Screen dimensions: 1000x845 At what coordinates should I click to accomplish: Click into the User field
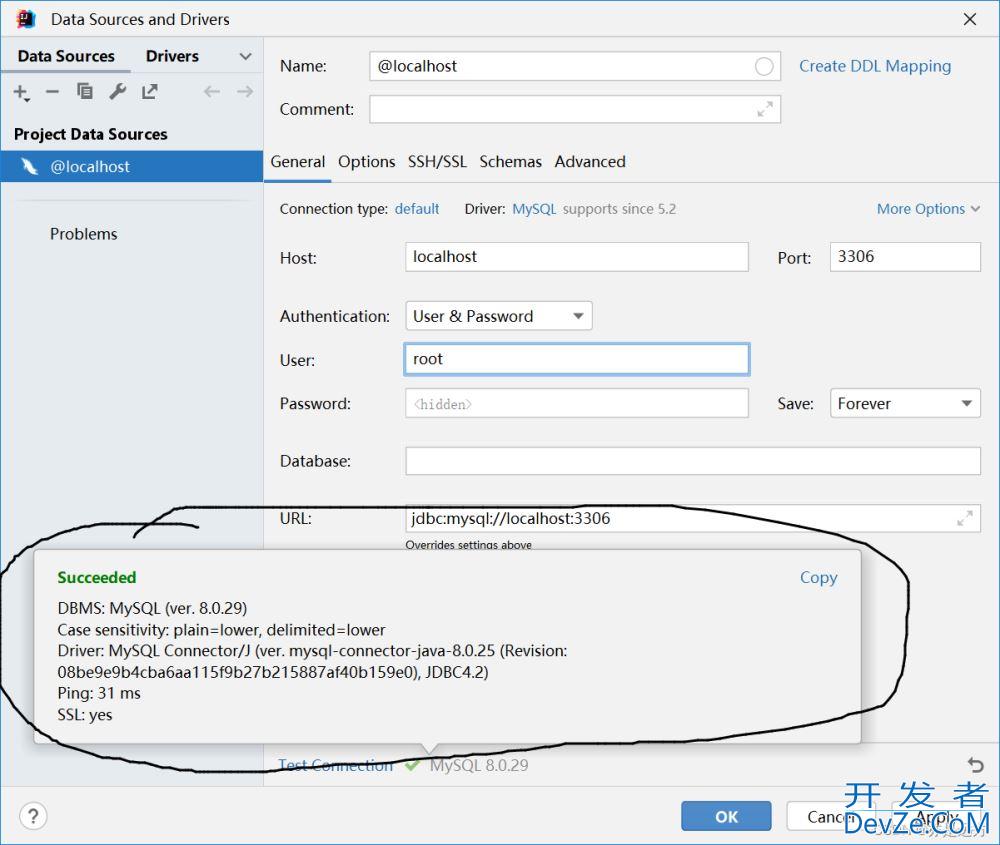[577, 359]
